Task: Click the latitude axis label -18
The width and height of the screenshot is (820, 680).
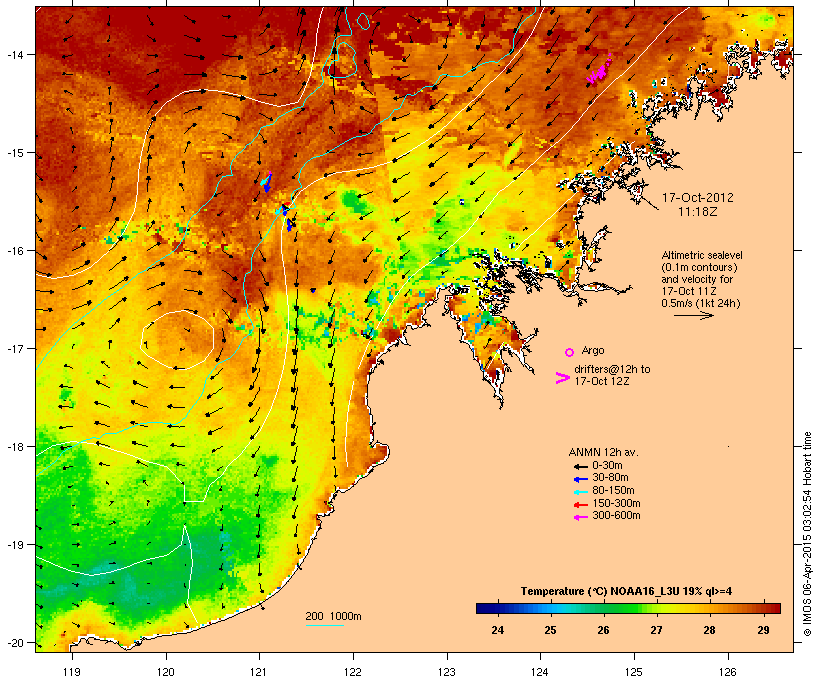Action: click(14, 447)
